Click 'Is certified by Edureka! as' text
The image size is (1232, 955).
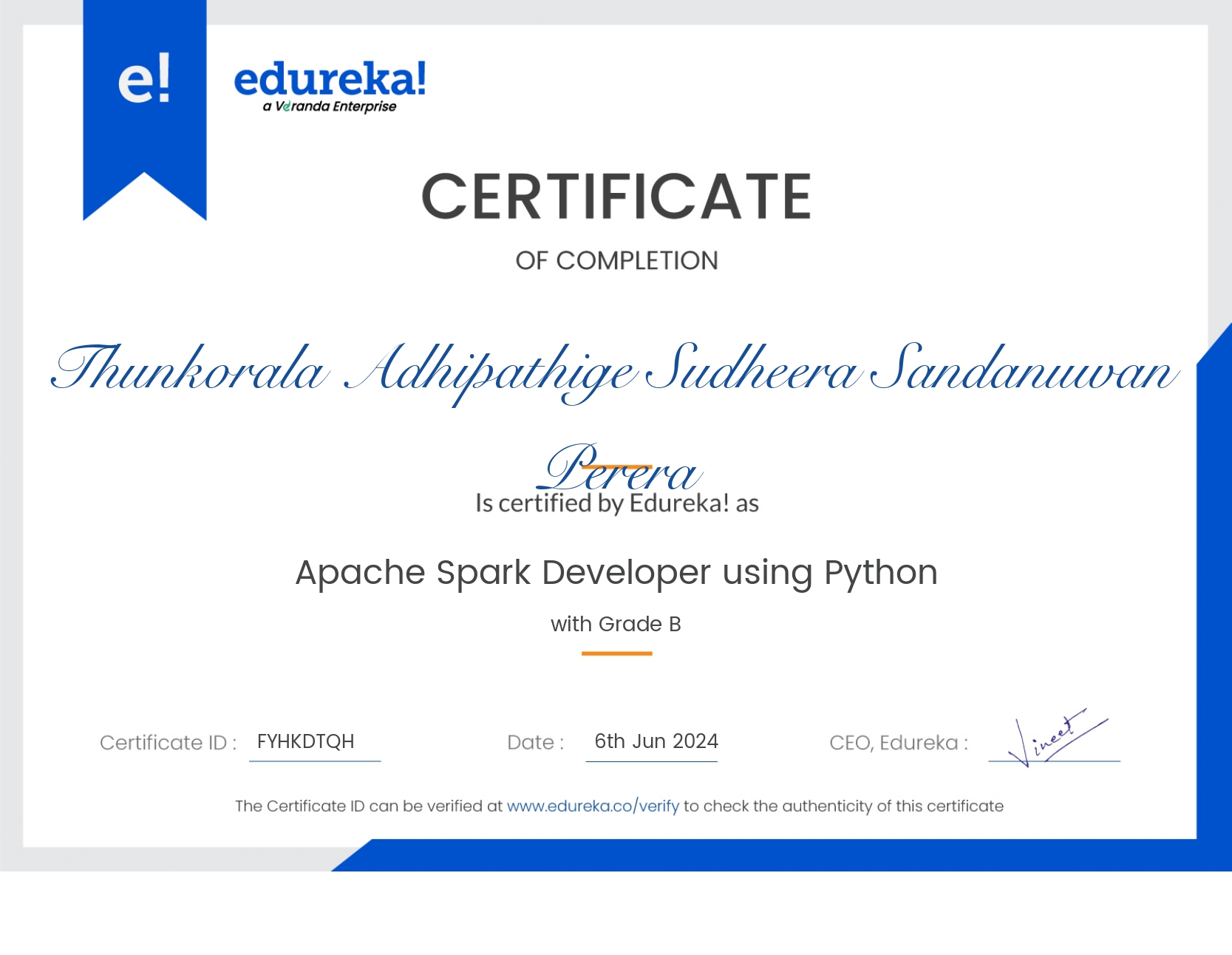click(617, 503)
